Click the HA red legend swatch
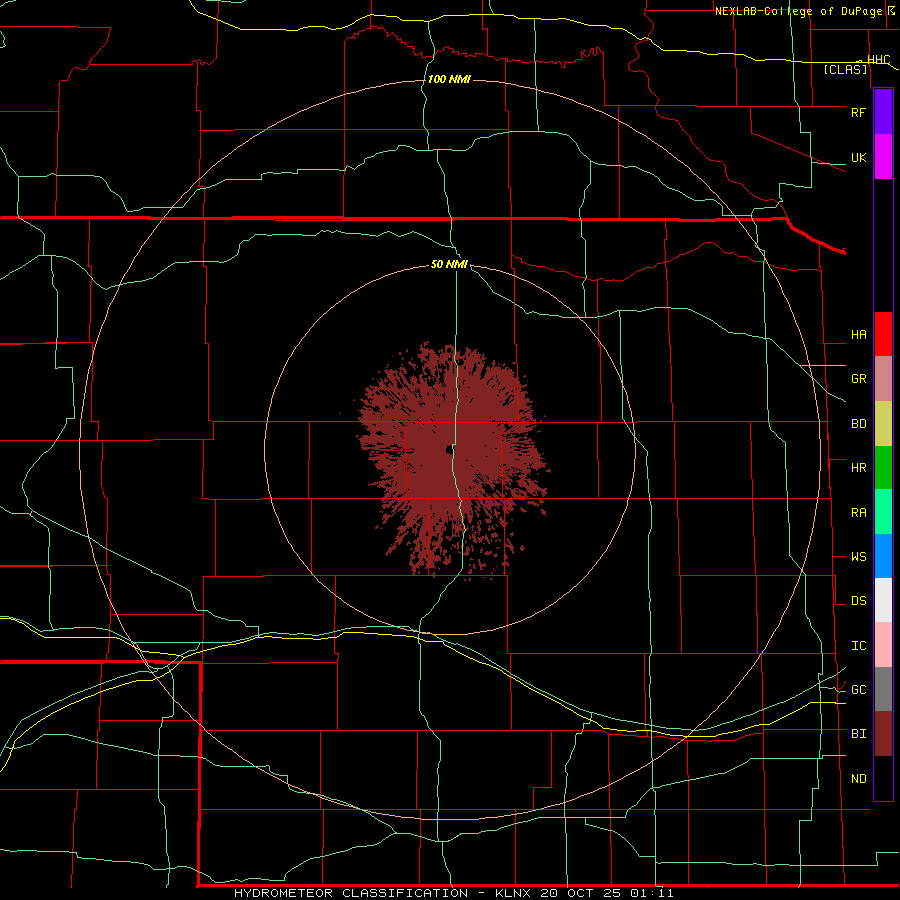900x900 pixels. 883,334
